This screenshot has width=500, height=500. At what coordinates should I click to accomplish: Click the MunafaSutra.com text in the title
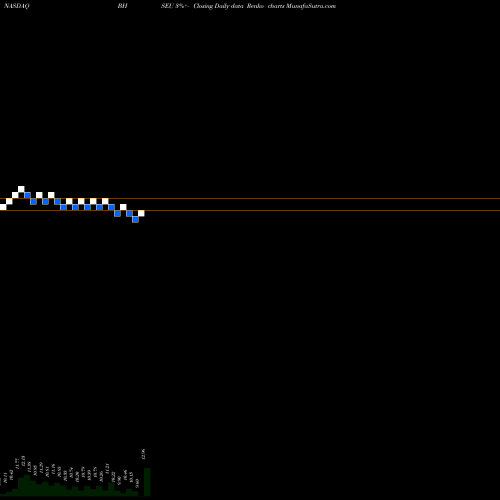311,6
